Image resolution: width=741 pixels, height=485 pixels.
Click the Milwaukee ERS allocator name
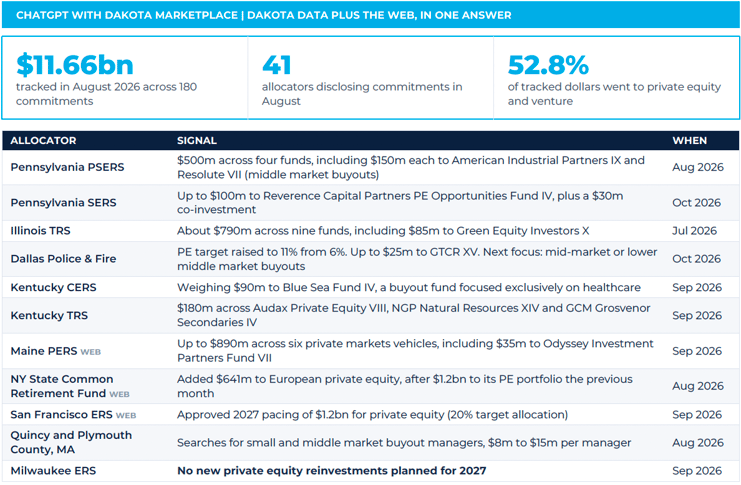(x=53, y=471)
